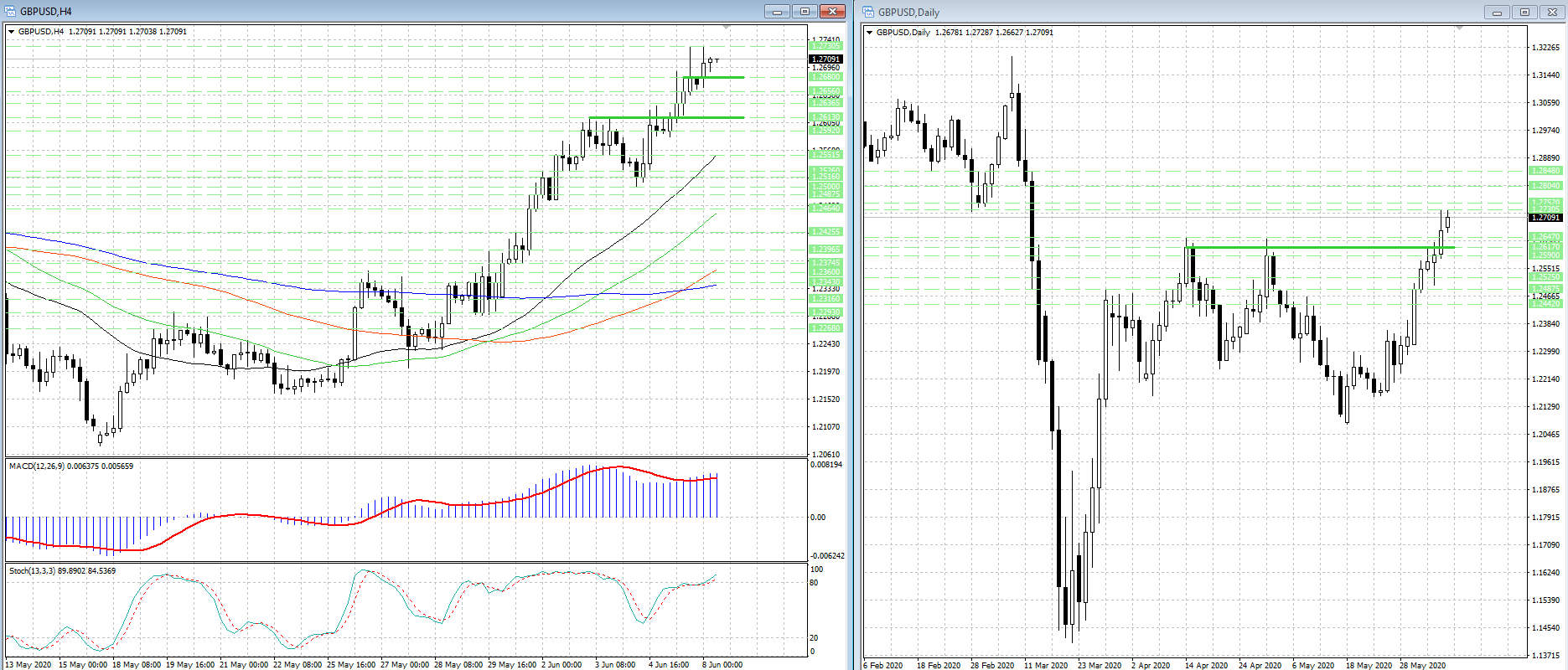
Task: Click the chart shift triangle on H4 chart
Action: tap(726, 28)
